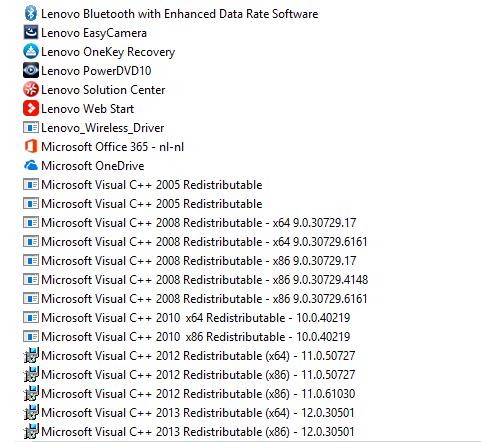This screenshot has height=442, width=481.
Task: Click the Lenovo PowerDVD10 eye icon
Action: click(31, 70)
